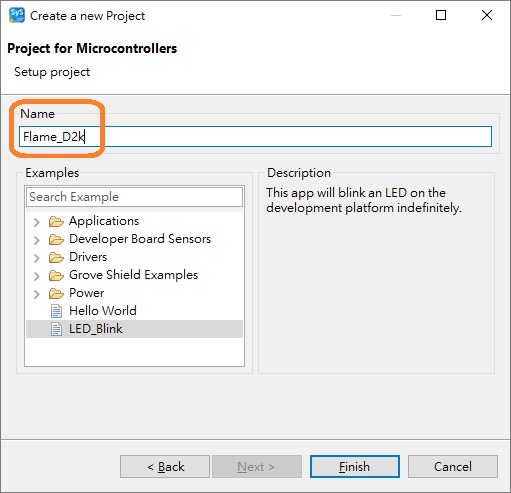
Task: Click the project Name text field
Action: coord(255,136)
